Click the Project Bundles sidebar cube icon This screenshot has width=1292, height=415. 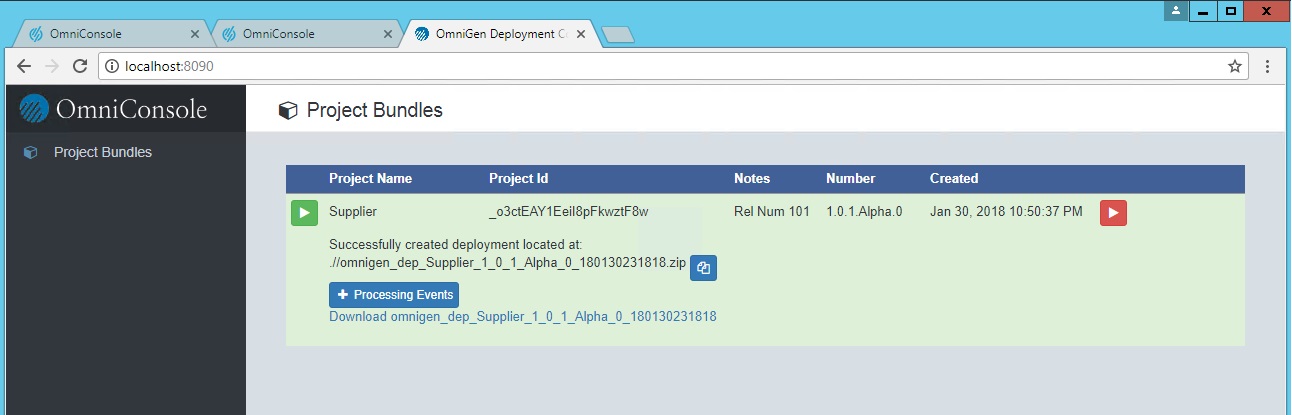30,153
